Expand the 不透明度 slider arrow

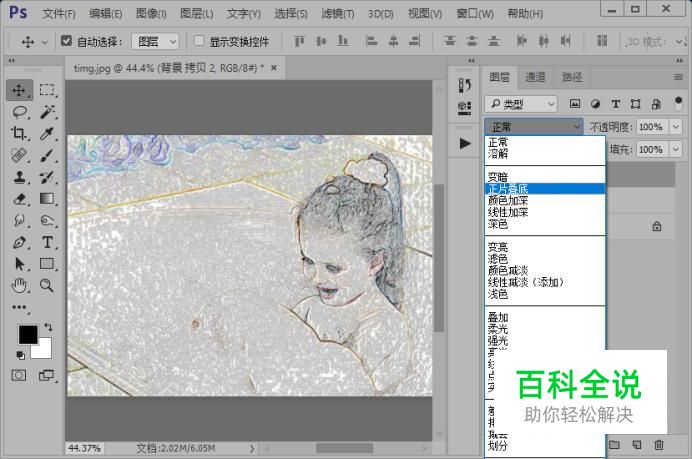point(676,127)
